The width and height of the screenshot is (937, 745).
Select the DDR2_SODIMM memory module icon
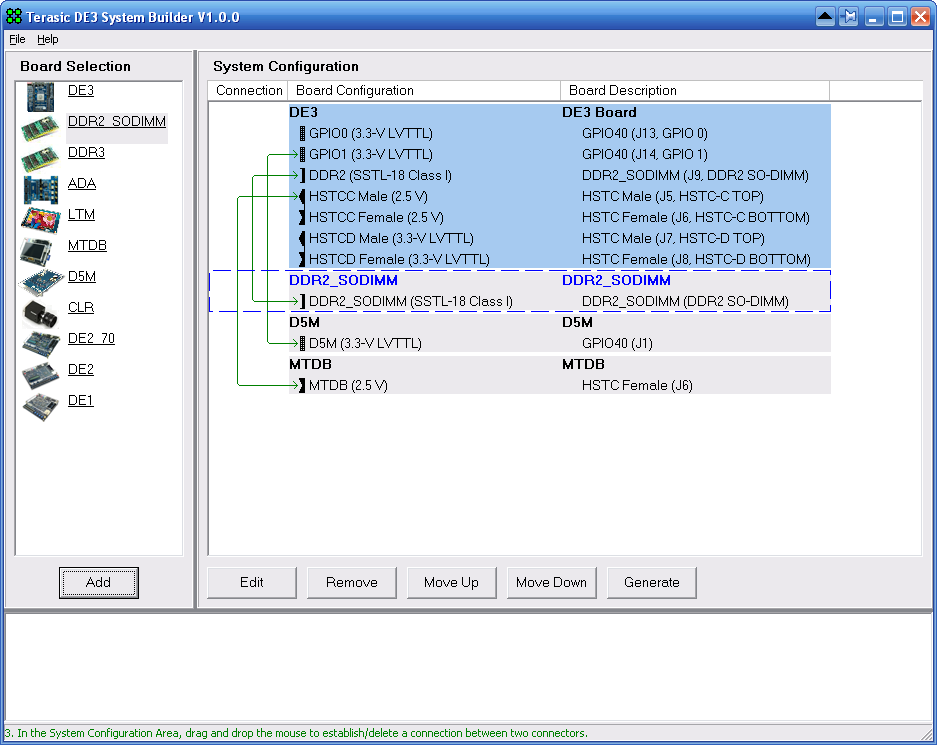[40, 128]
